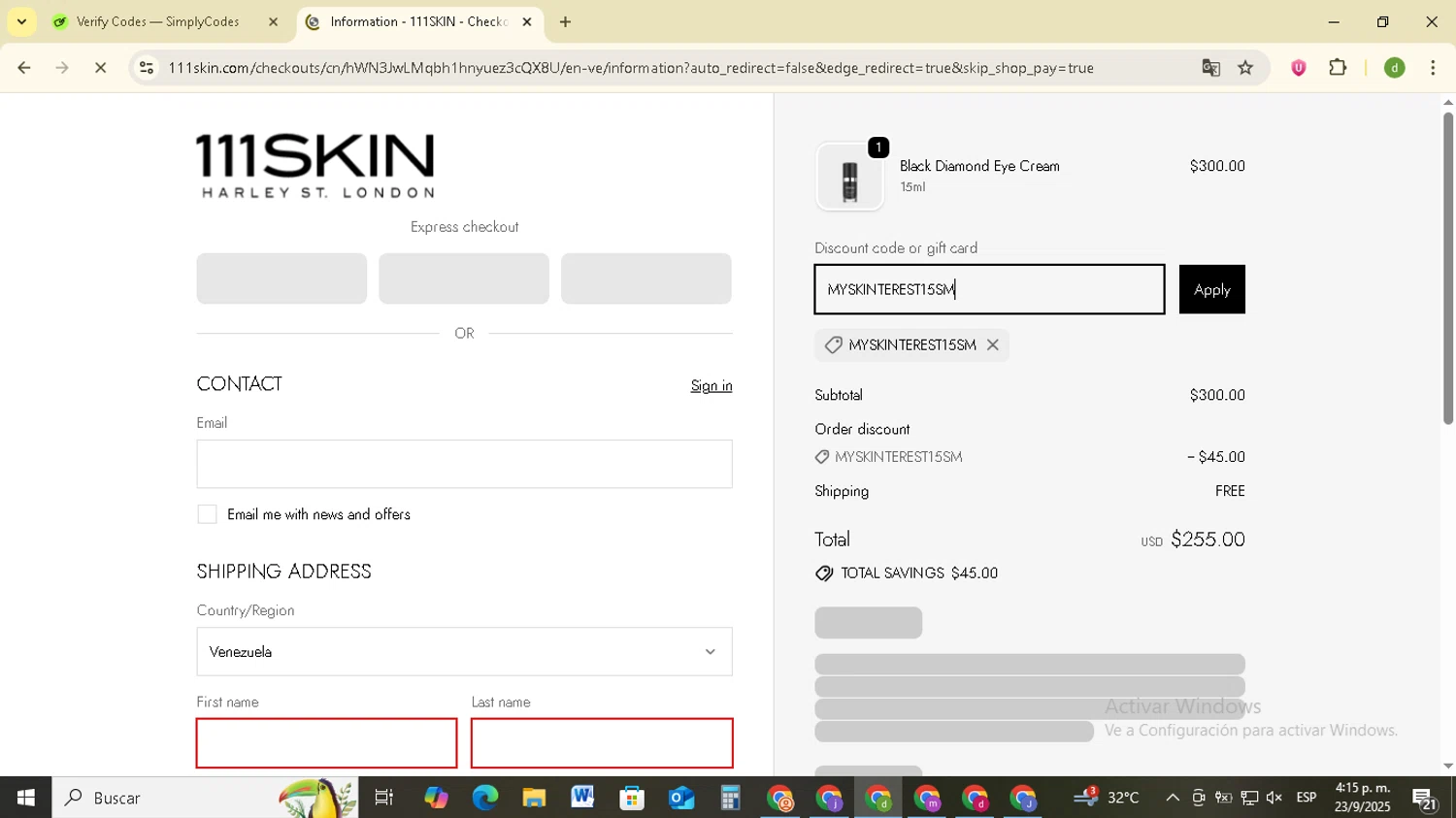Click the Last name field

tap(602, 743)
